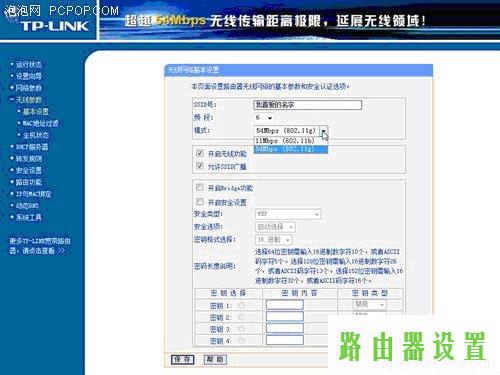Click the 密钥 3 content field
This screenshot has width=500, height=375.
click(285, 329)
